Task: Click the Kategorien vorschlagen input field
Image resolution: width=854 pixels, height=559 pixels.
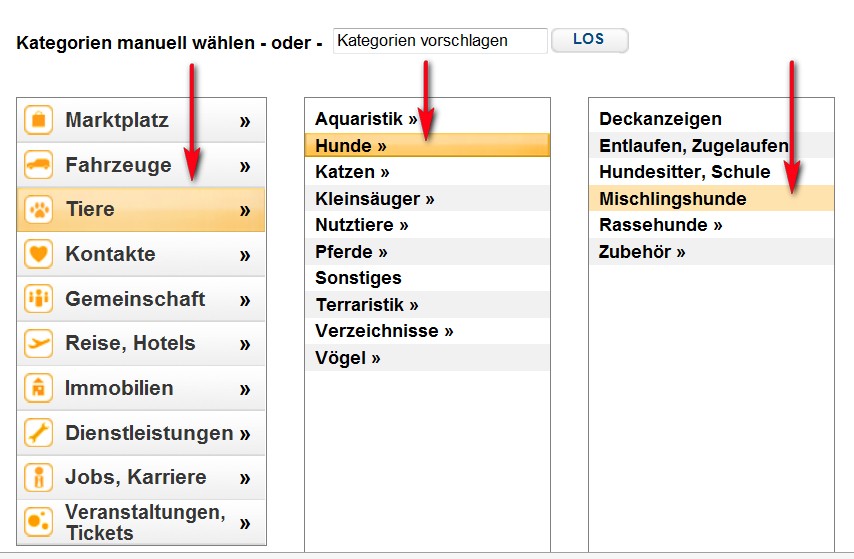Action: [439, 41]
